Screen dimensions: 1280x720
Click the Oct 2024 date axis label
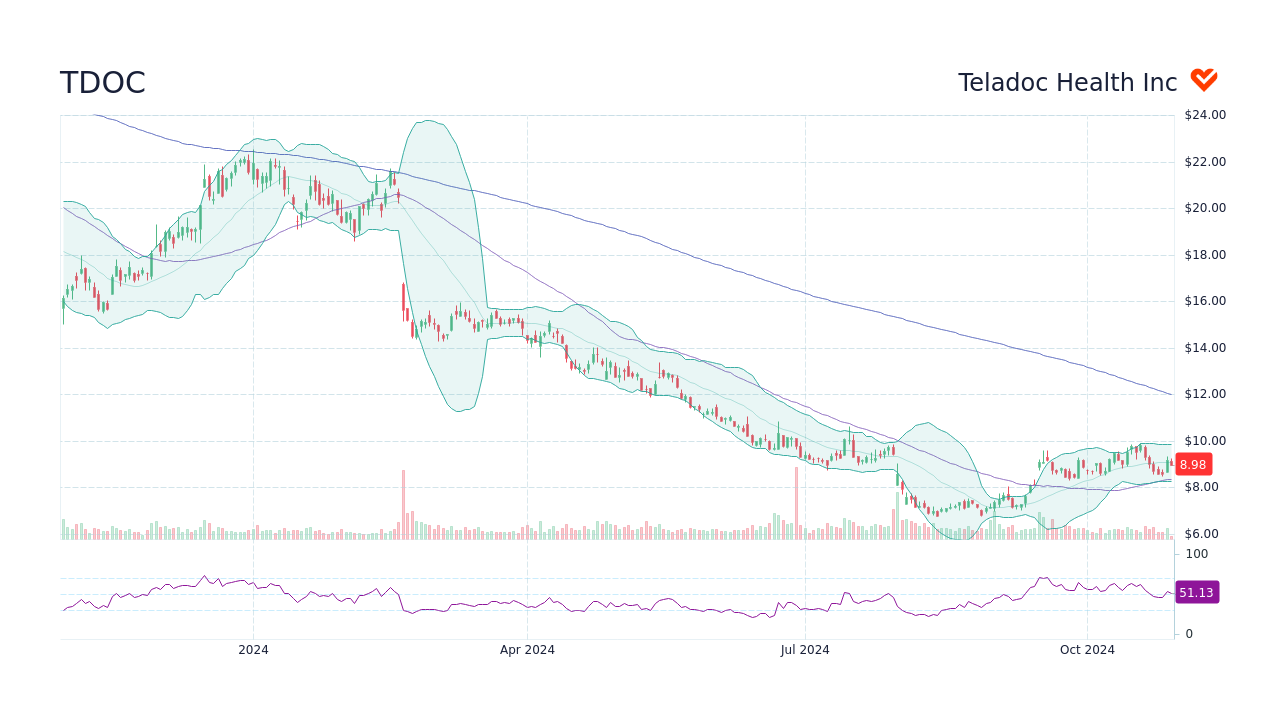click(x=1087, y=650)
